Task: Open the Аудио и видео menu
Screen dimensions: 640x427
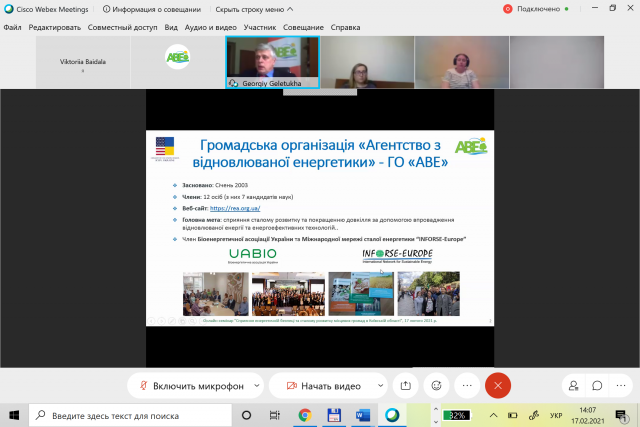Action: (211, 27)
